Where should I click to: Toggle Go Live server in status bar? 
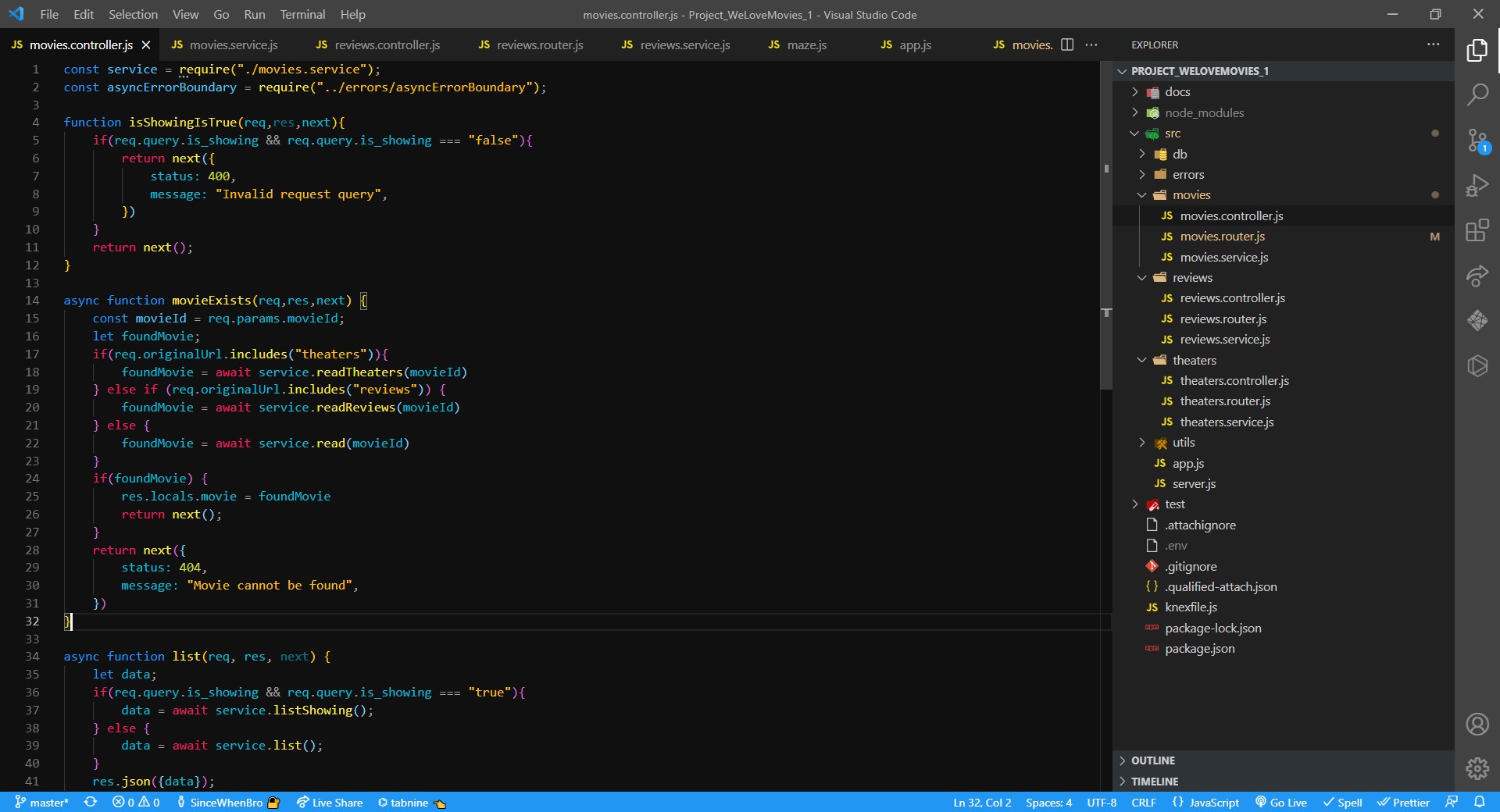pos(1281,802)
